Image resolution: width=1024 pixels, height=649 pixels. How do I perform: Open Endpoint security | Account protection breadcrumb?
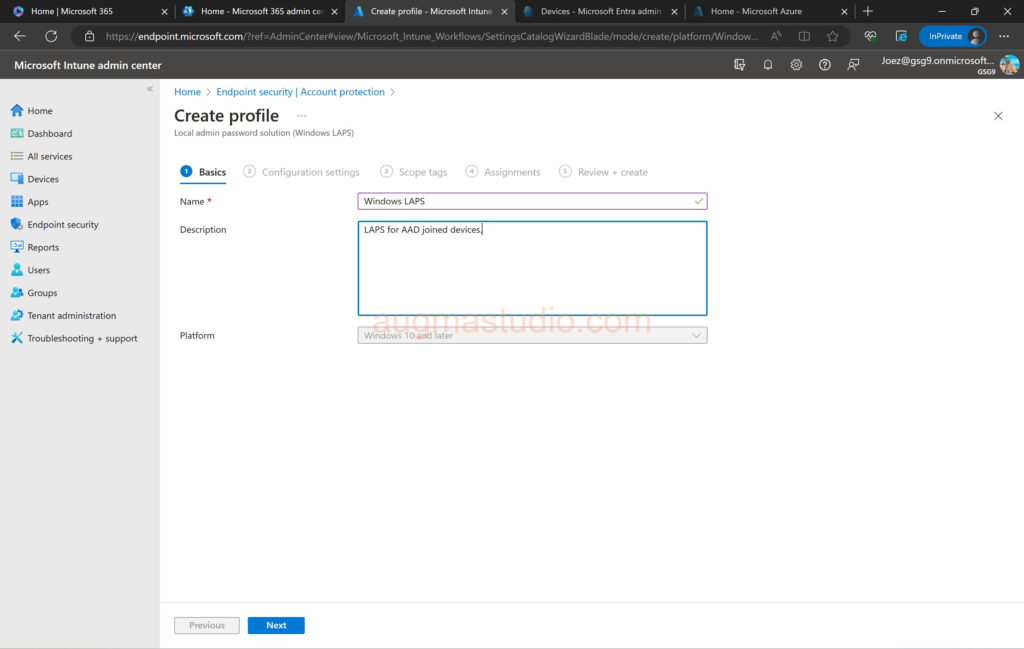pos(300,92)
